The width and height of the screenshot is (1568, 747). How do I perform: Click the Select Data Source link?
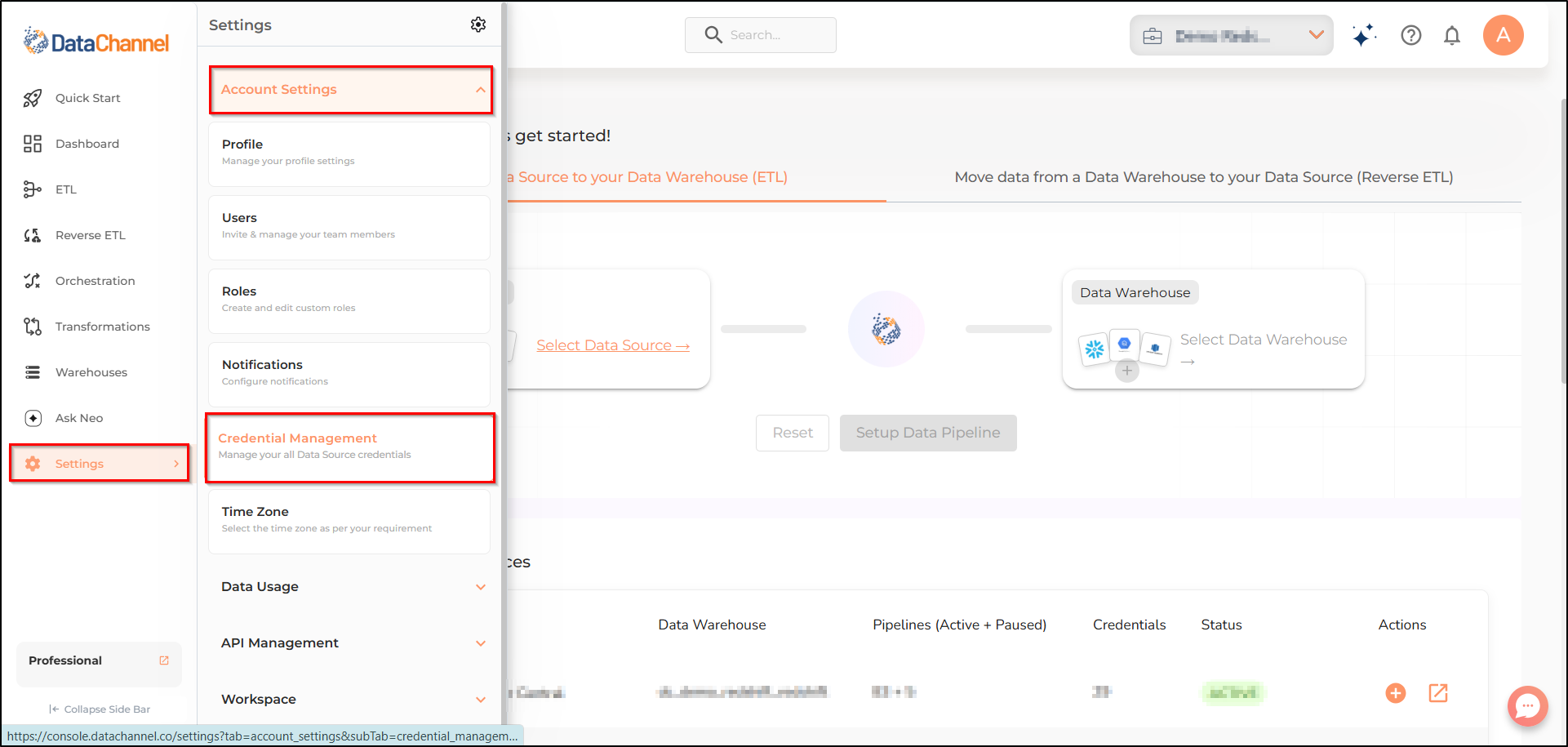[613, 345]
